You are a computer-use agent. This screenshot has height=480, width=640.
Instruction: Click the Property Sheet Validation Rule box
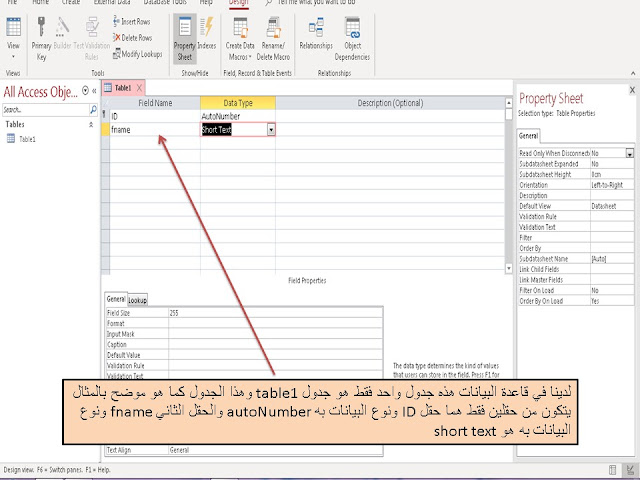click(x=612, y=217)
